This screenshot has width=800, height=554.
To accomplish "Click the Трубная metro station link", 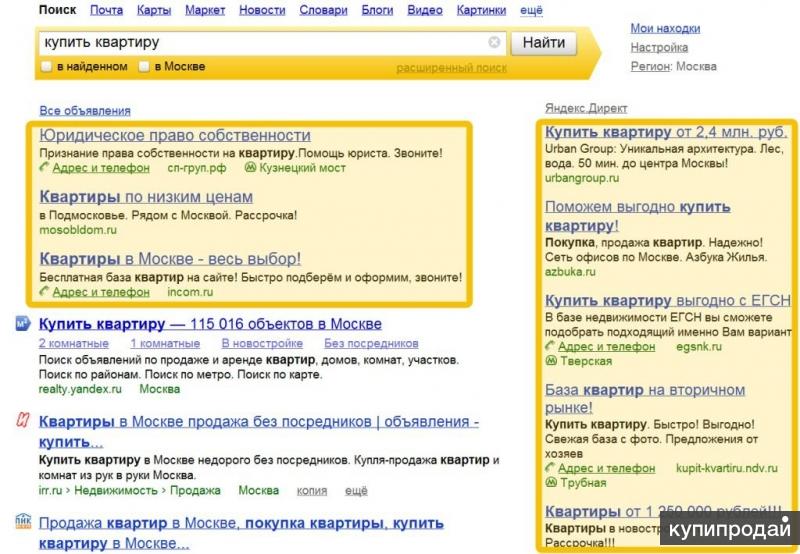I will click(x=583, y=483).
